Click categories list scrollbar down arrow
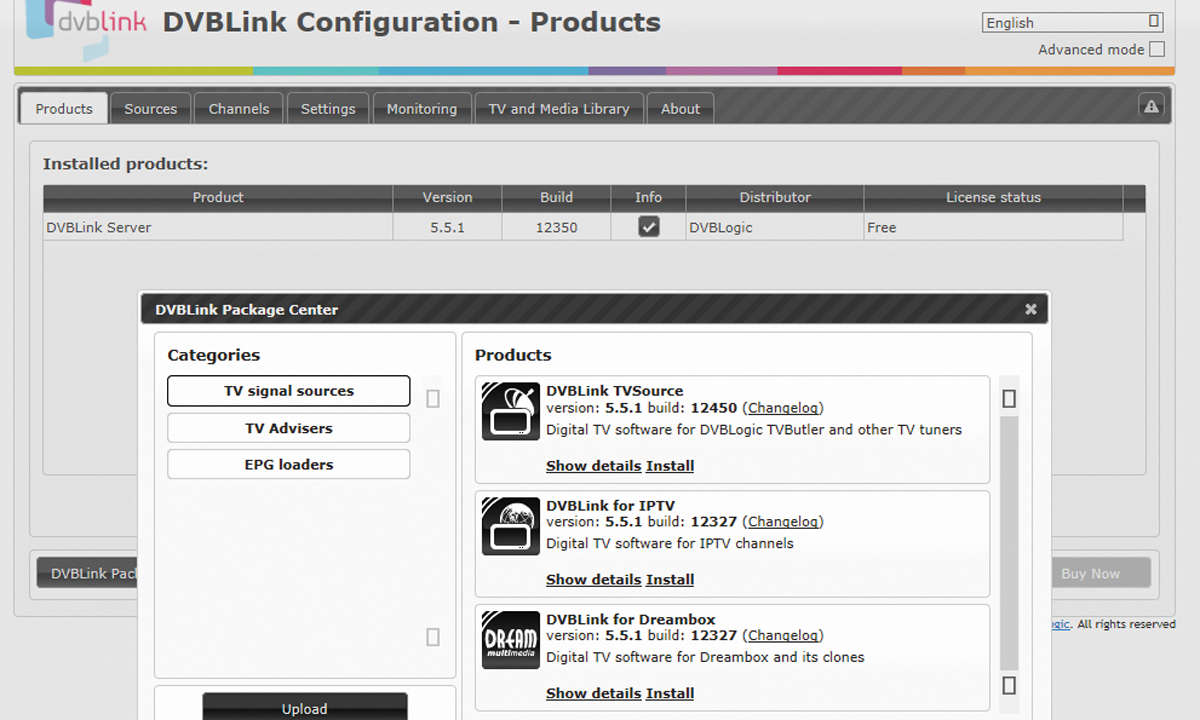 tap(433, 637)
